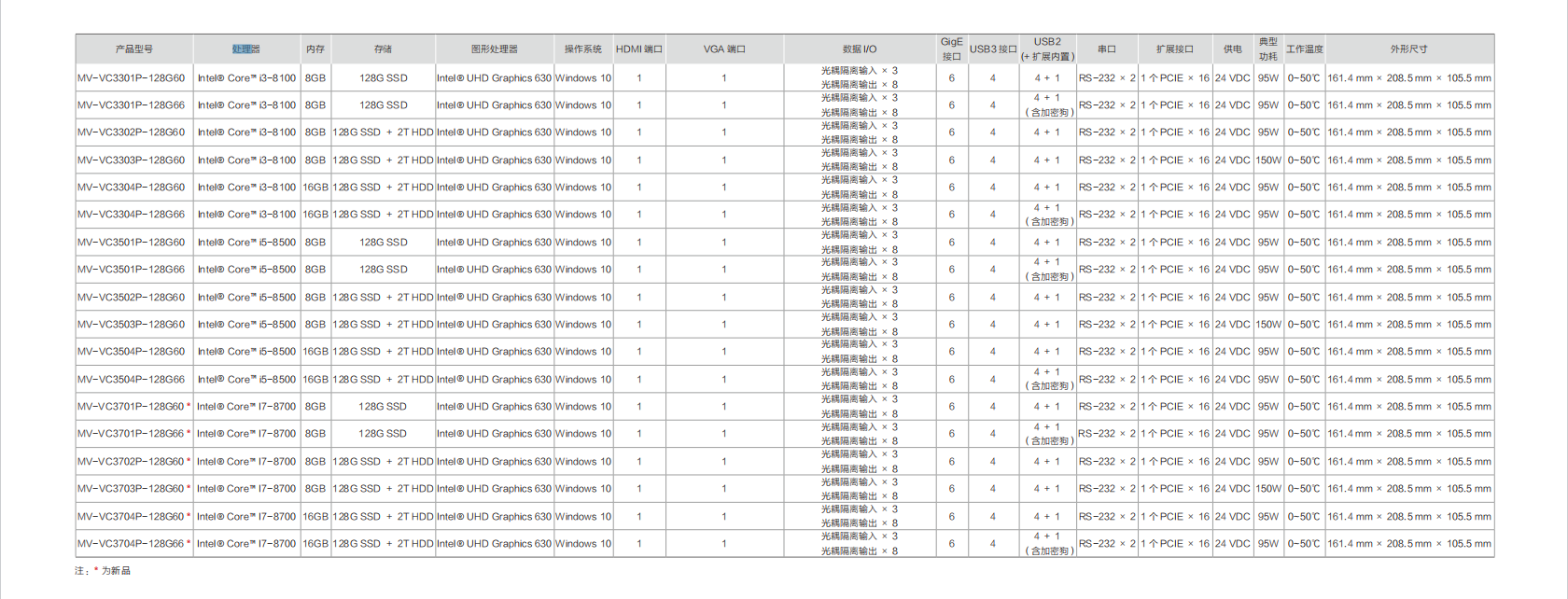The image size is (1568, 599).
Task: Click the 操作系统 column header
Action: tap(583, 49)
